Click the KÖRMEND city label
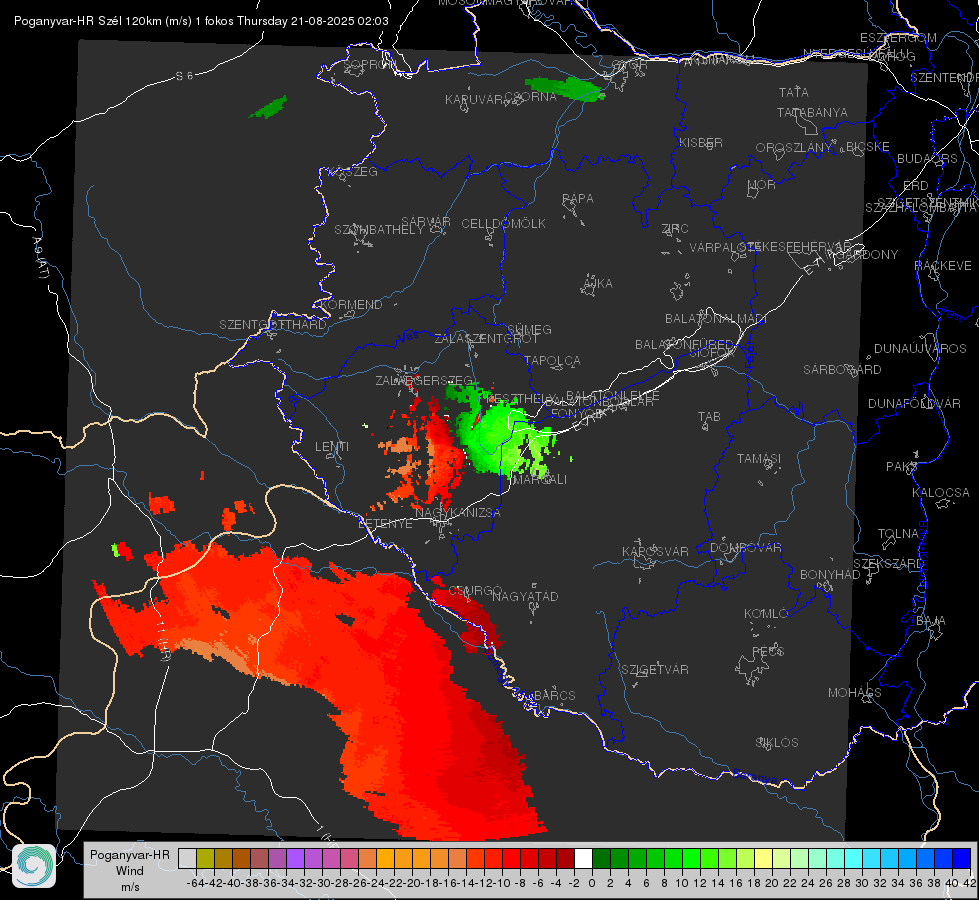The image size is (979, 900). (x=350, y=305)
